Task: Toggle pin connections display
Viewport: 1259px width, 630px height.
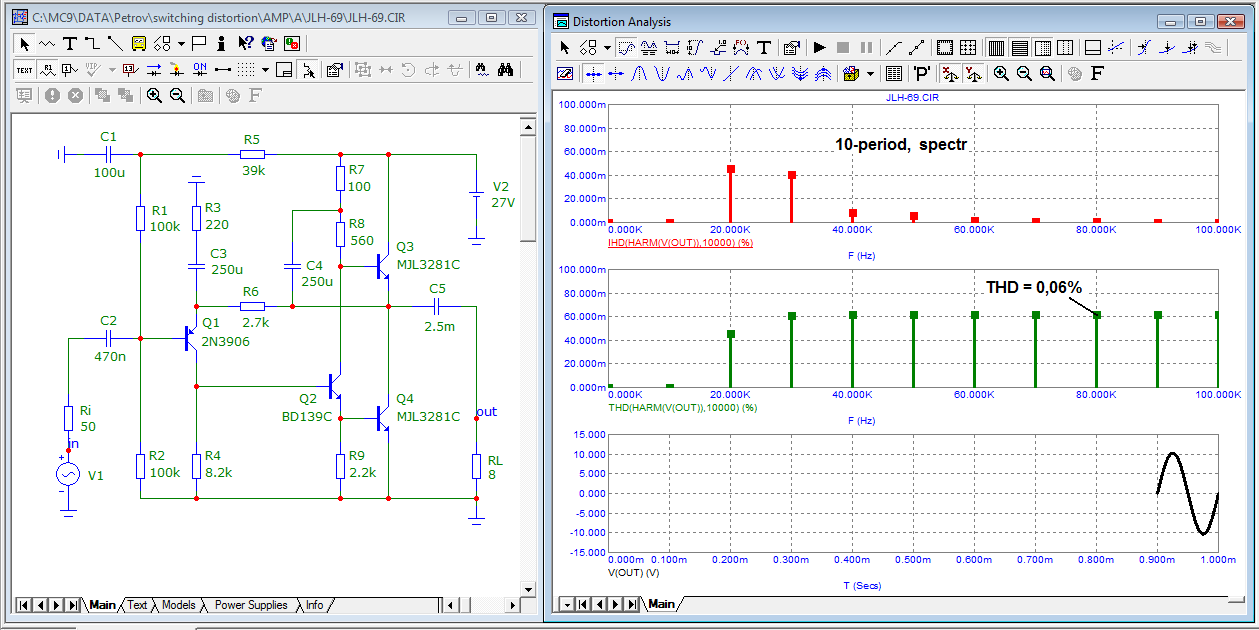Action: [x=223, y=70]
